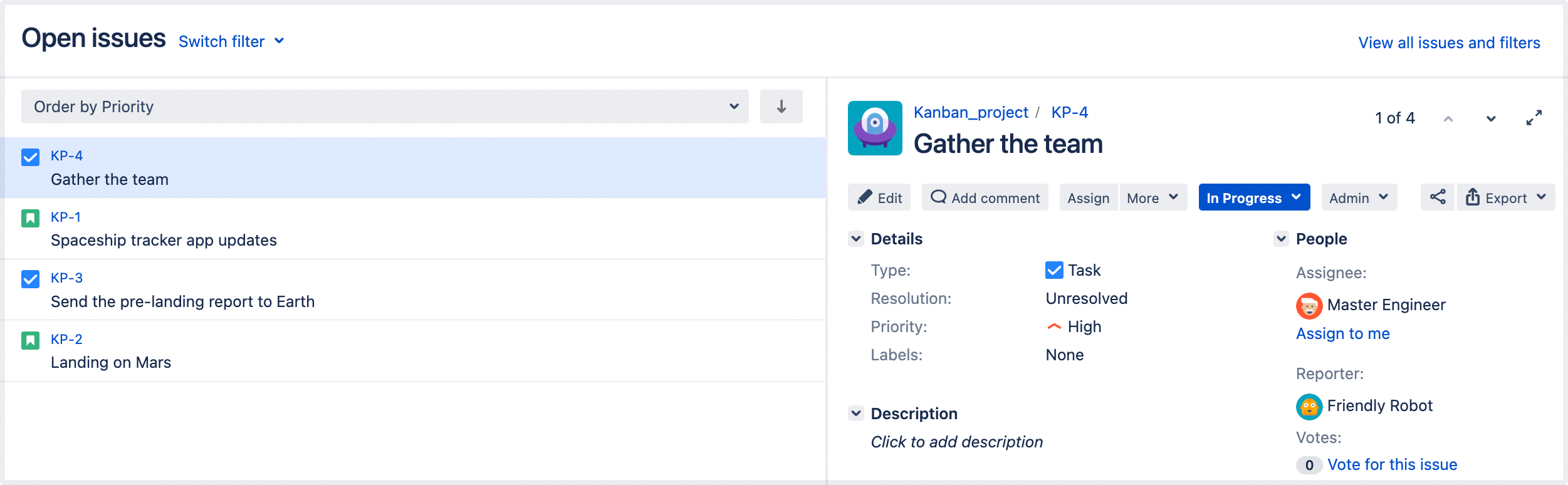The width and height of the screenshot is (1568, 485).
Task: Open the Order by Priority dropdown
Action: (385, 107)
